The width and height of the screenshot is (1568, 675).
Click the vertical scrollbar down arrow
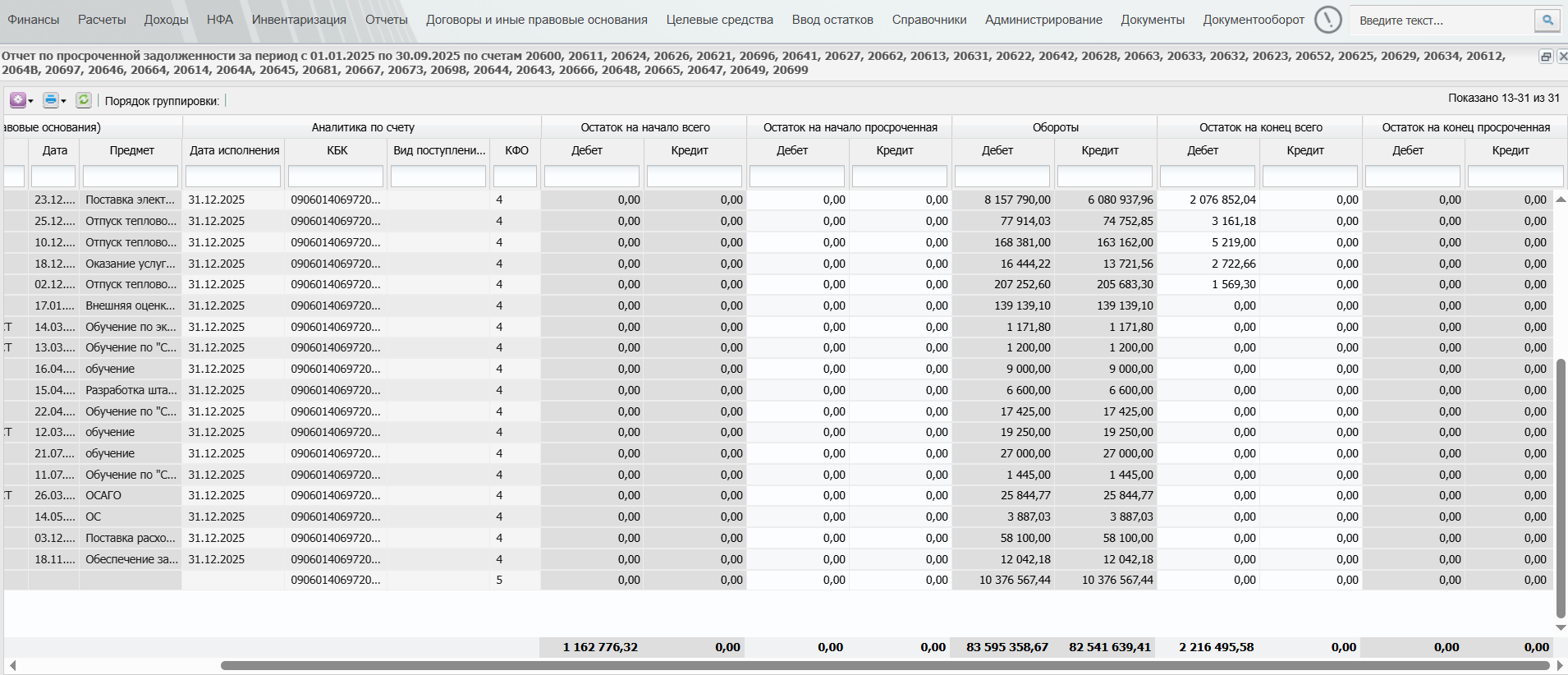tap(1561, 628)
